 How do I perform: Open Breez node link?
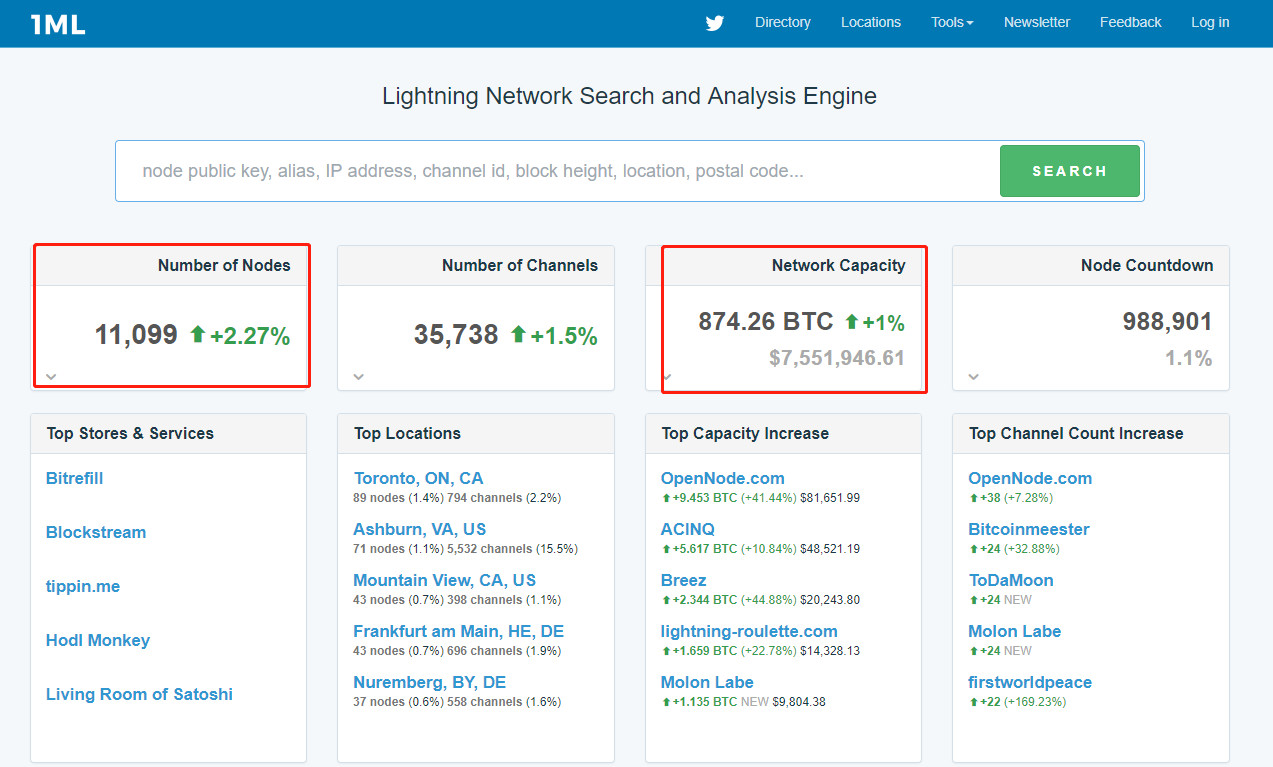pos(684,580)
